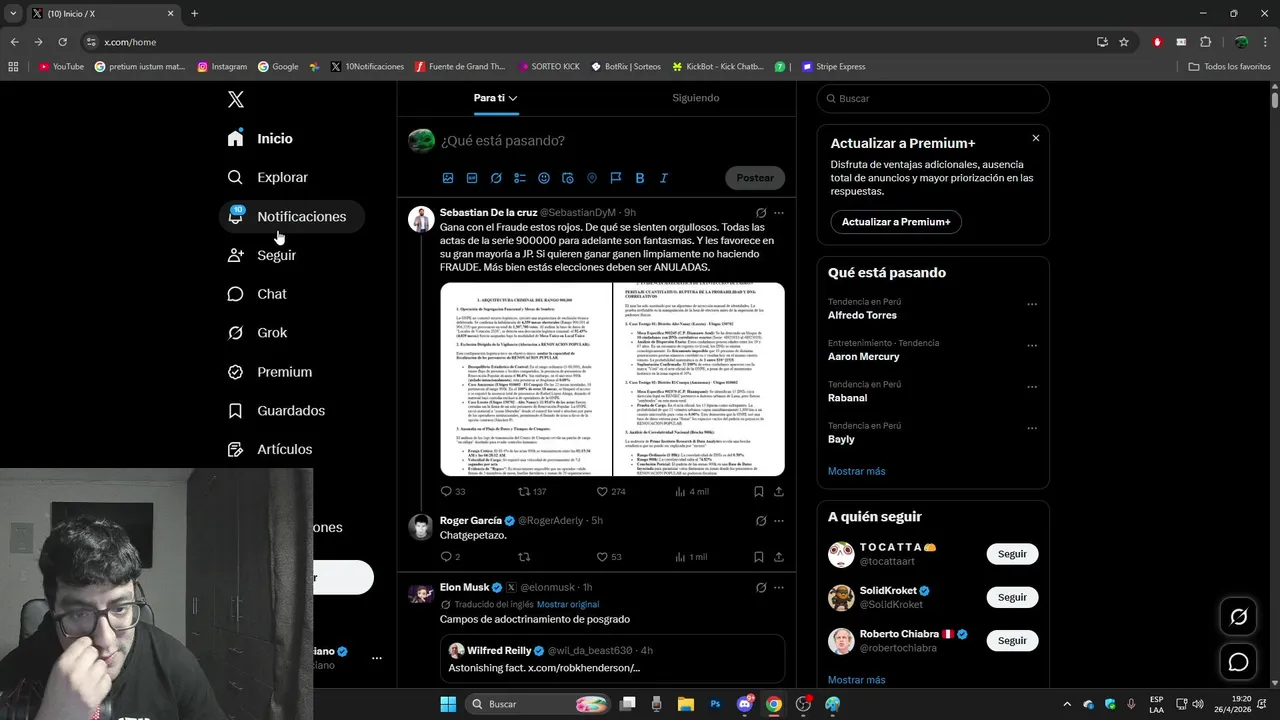Add a poll to the post
The image size is (1280, 720).
(x=520, y=178)
